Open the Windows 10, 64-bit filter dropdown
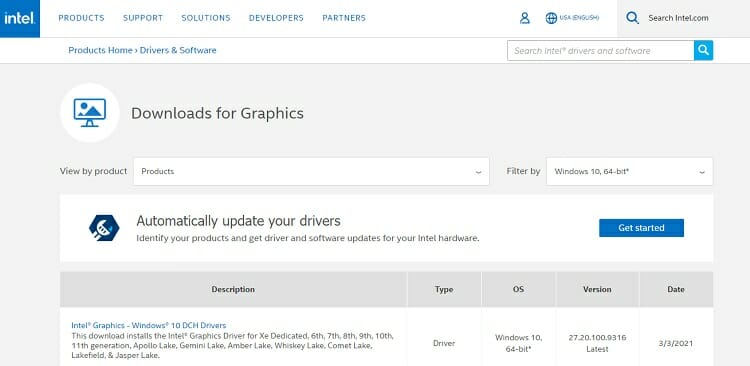The image size is (750, 366). (x=629, y=171)
